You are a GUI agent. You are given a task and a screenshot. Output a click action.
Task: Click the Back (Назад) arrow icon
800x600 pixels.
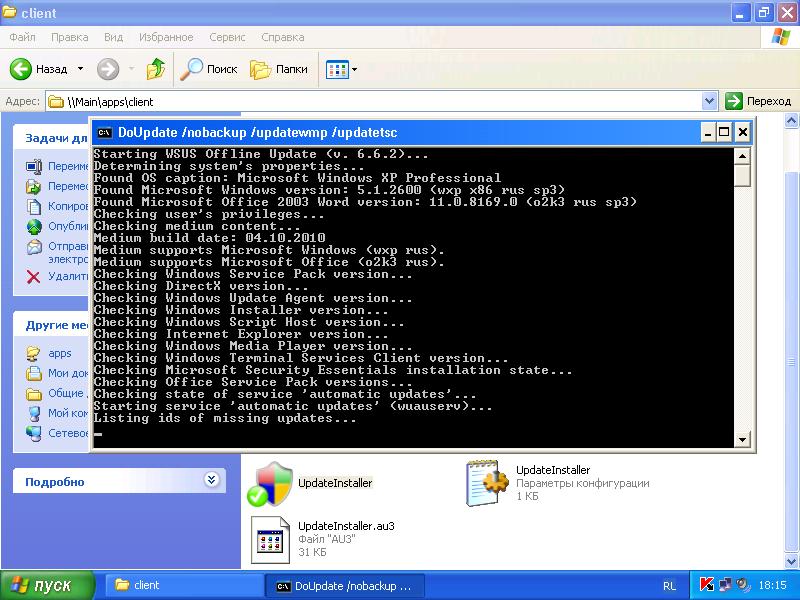[22, 69]
